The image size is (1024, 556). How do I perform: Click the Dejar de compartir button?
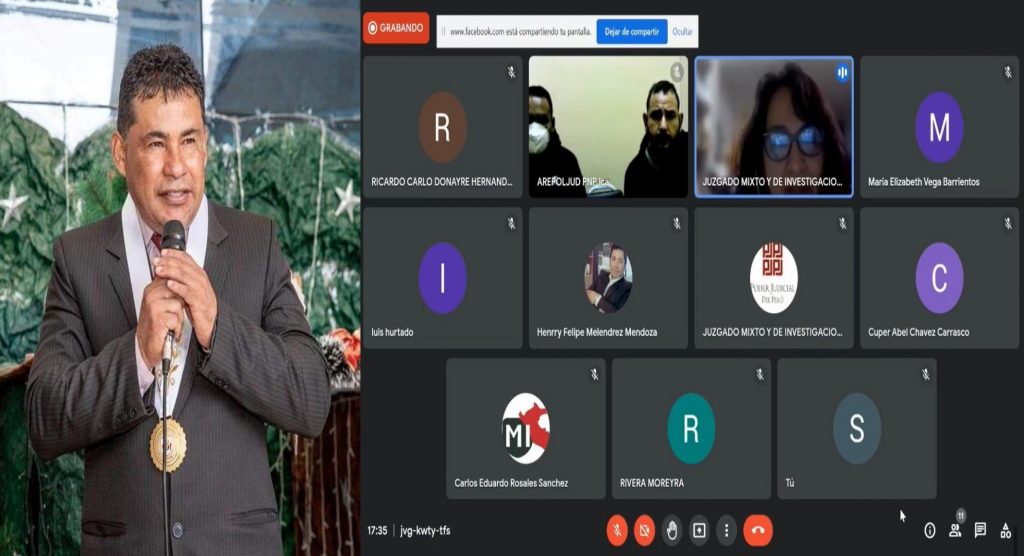point(632,31)
